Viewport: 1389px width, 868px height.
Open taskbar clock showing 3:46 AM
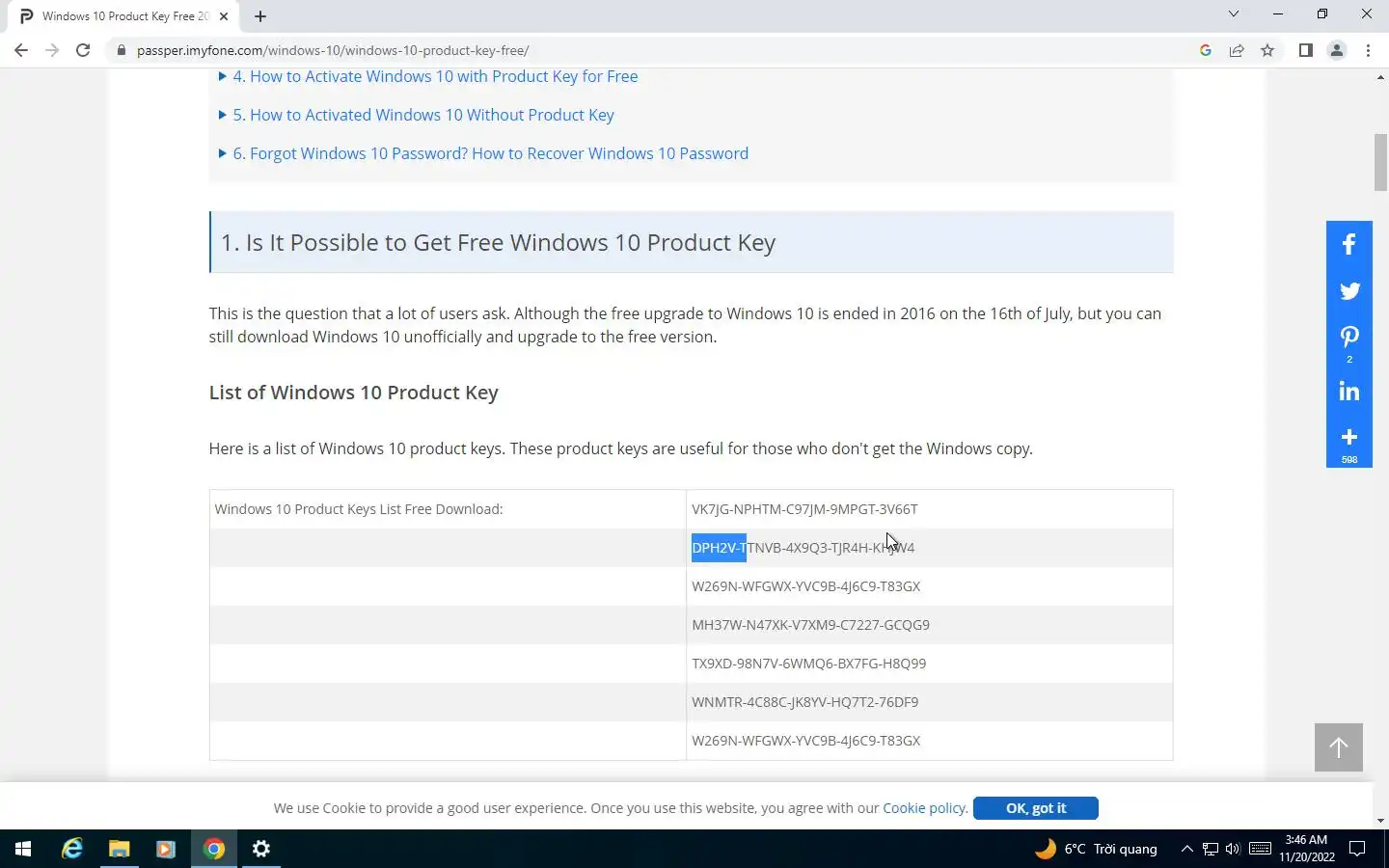[x=1307, y=849]
